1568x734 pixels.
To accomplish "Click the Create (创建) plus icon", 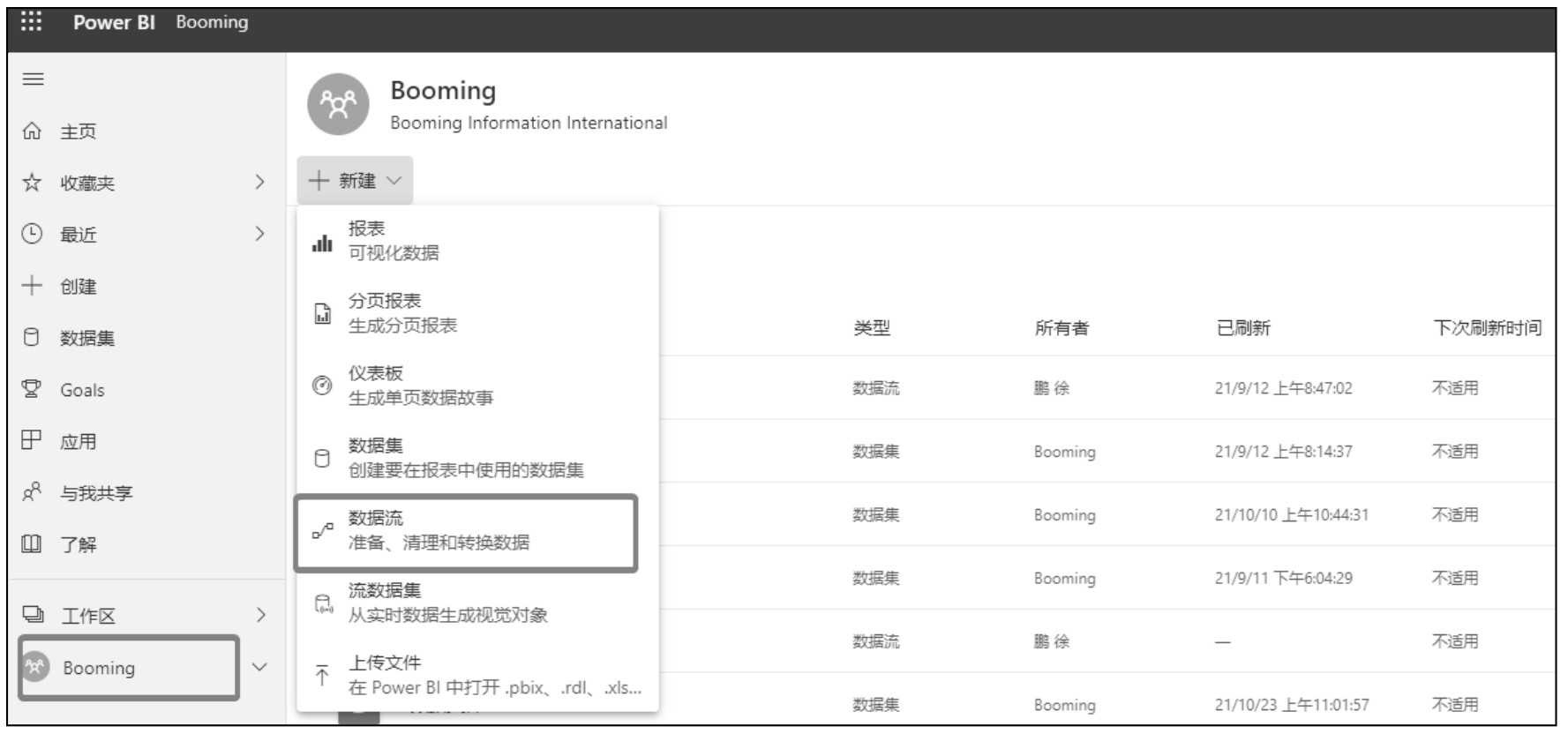I will tap(32, 285).
